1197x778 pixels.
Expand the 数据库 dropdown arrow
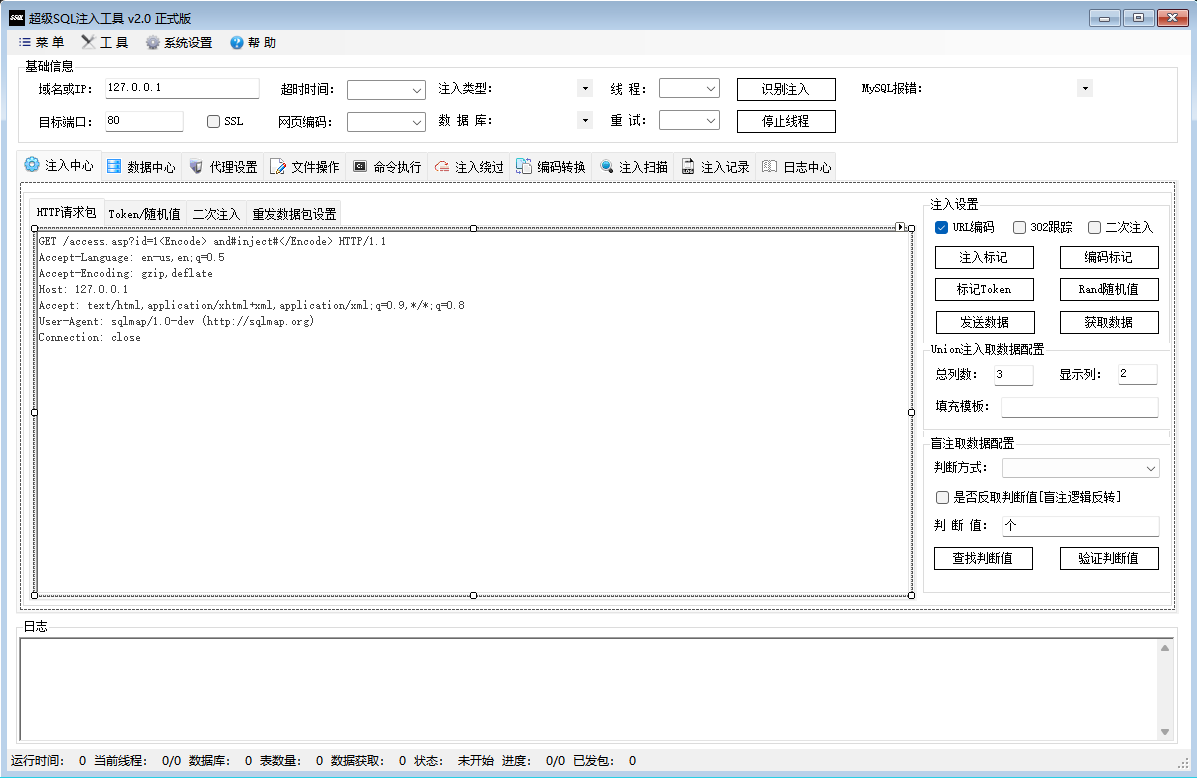[x=585, y=121]
